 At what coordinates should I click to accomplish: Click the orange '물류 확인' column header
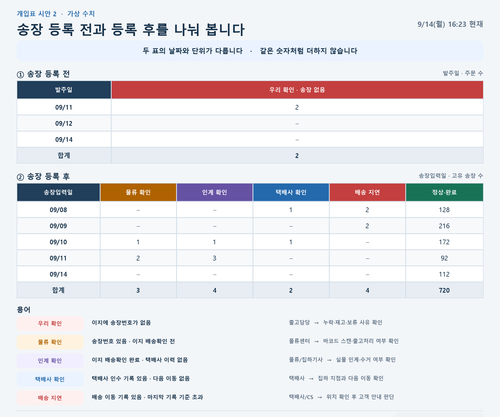point(138,192)
